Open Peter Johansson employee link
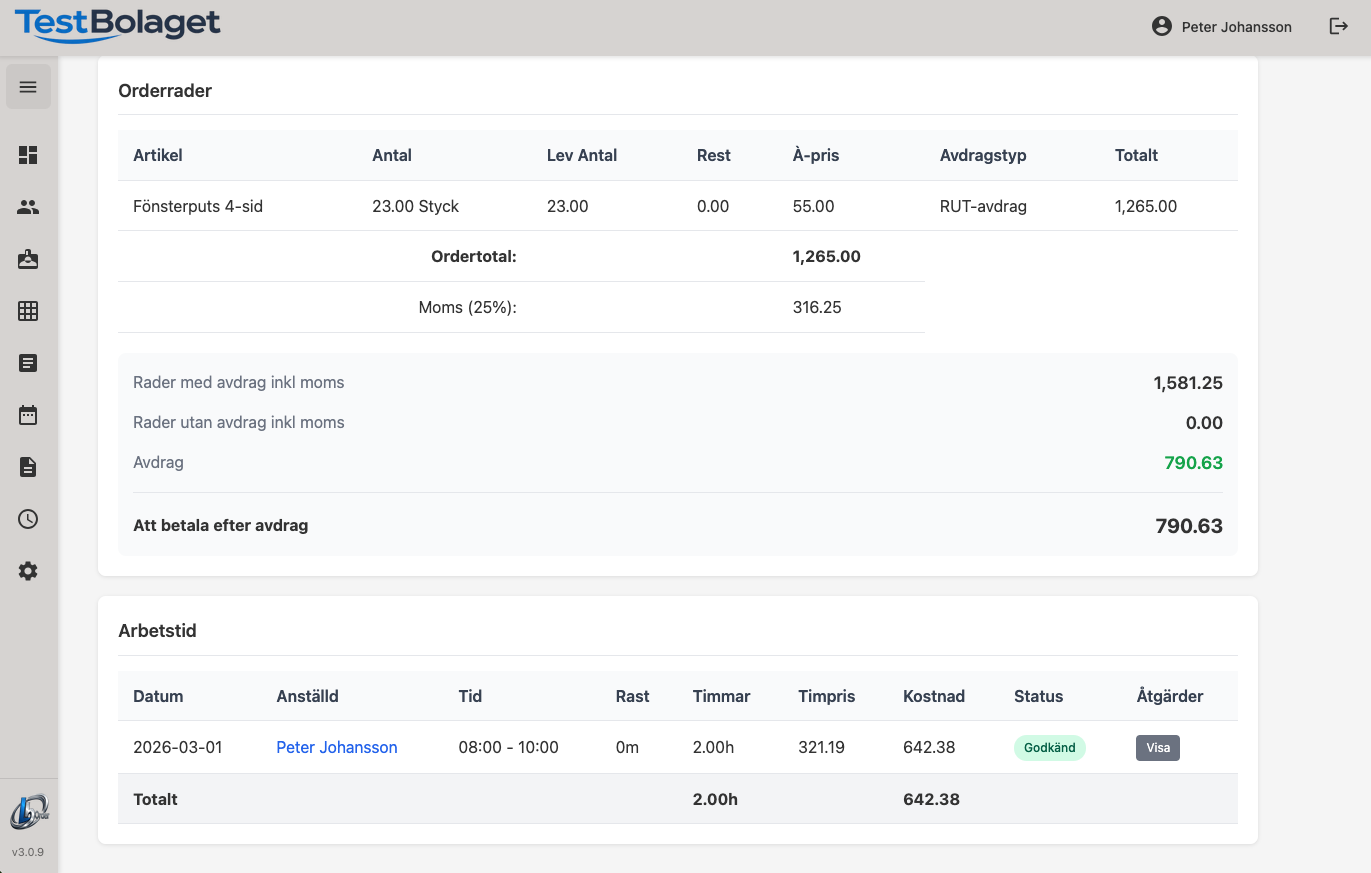Viewport: 1371px width, 873px height. tap(336, 748)
